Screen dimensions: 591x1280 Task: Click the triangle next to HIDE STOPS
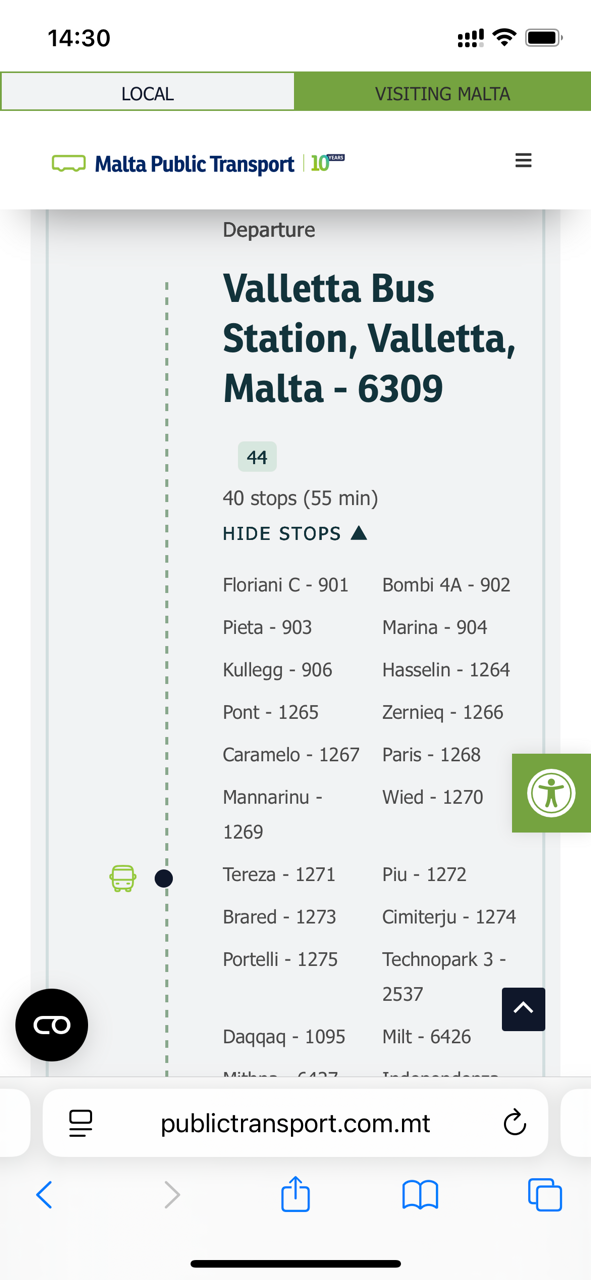tap(359, 533)
